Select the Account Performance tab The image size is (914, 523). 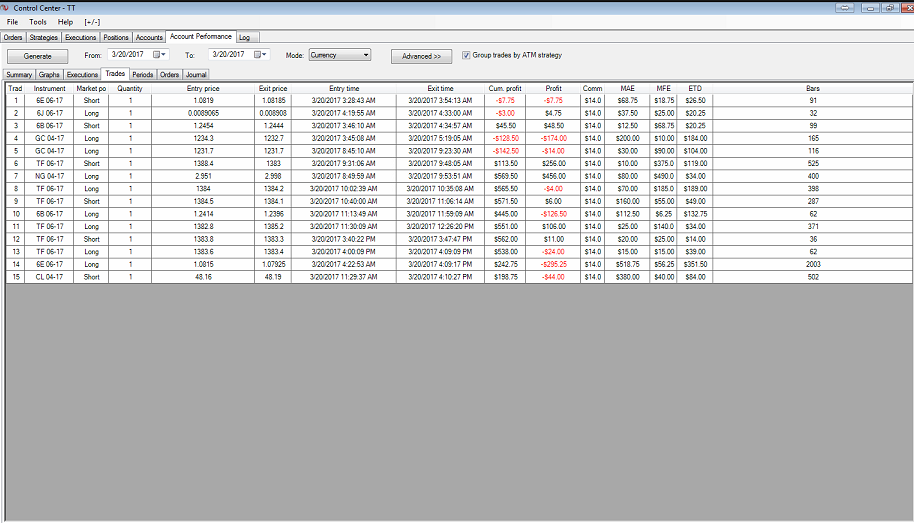[x=201, y=36]
